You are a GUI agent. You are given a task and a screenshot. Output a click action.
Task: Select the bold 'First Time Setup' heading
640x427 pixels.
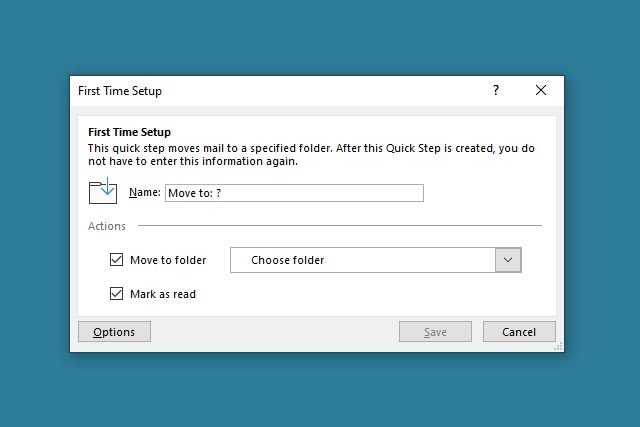129,132
